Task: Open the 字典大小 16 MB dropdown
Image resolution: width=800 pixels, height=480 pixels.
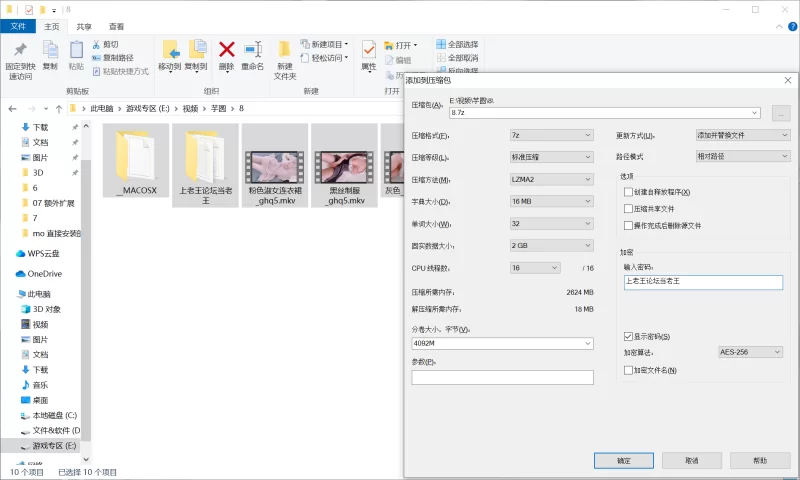Action: pos(552,201)
